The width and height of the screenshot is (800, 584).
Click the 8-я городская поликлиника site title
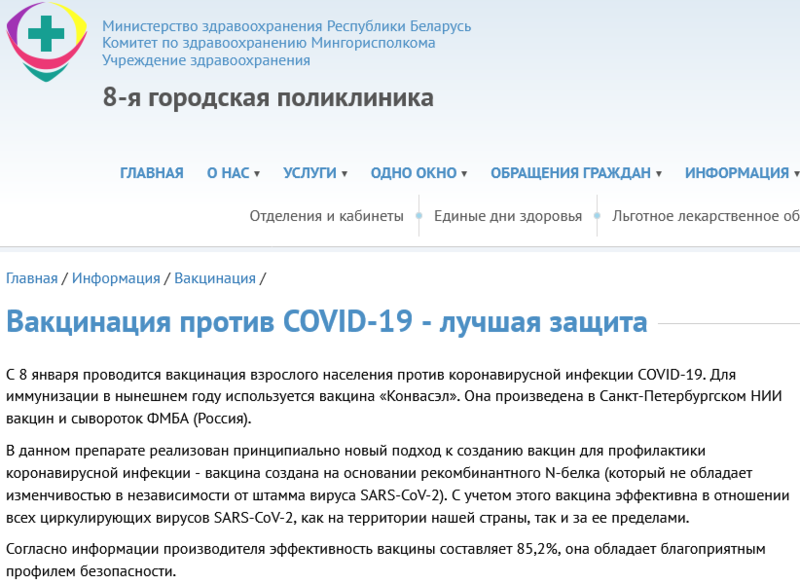pos(268,98)
